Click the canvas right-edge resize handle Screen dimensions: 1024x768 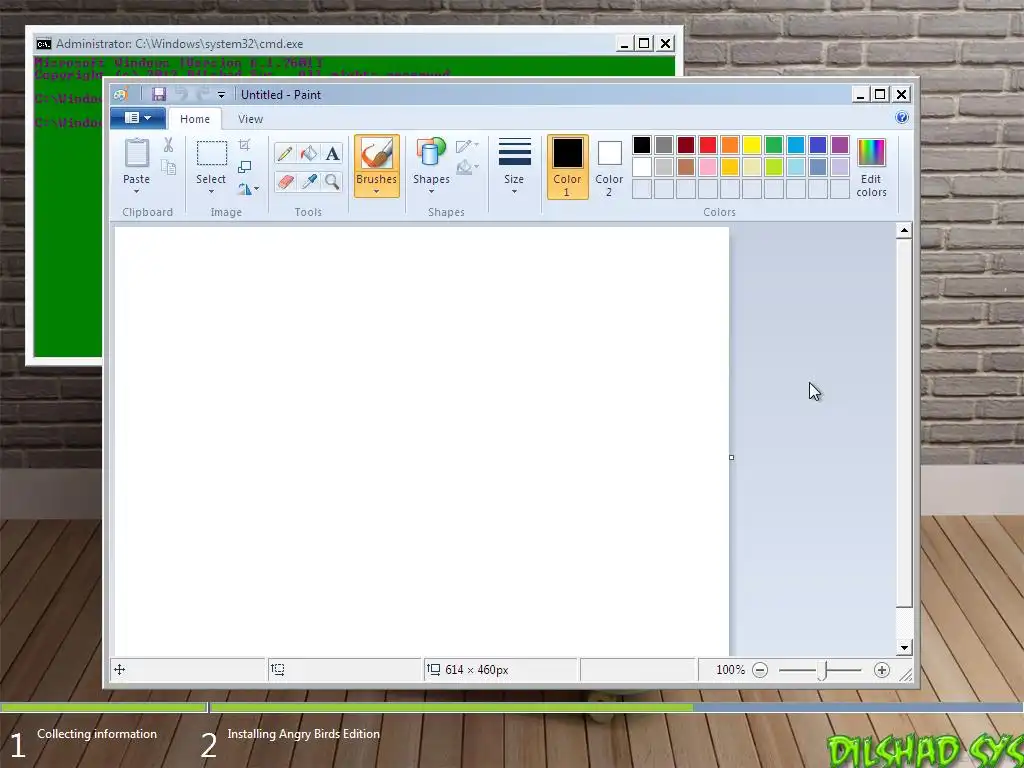tap(731, 458)
